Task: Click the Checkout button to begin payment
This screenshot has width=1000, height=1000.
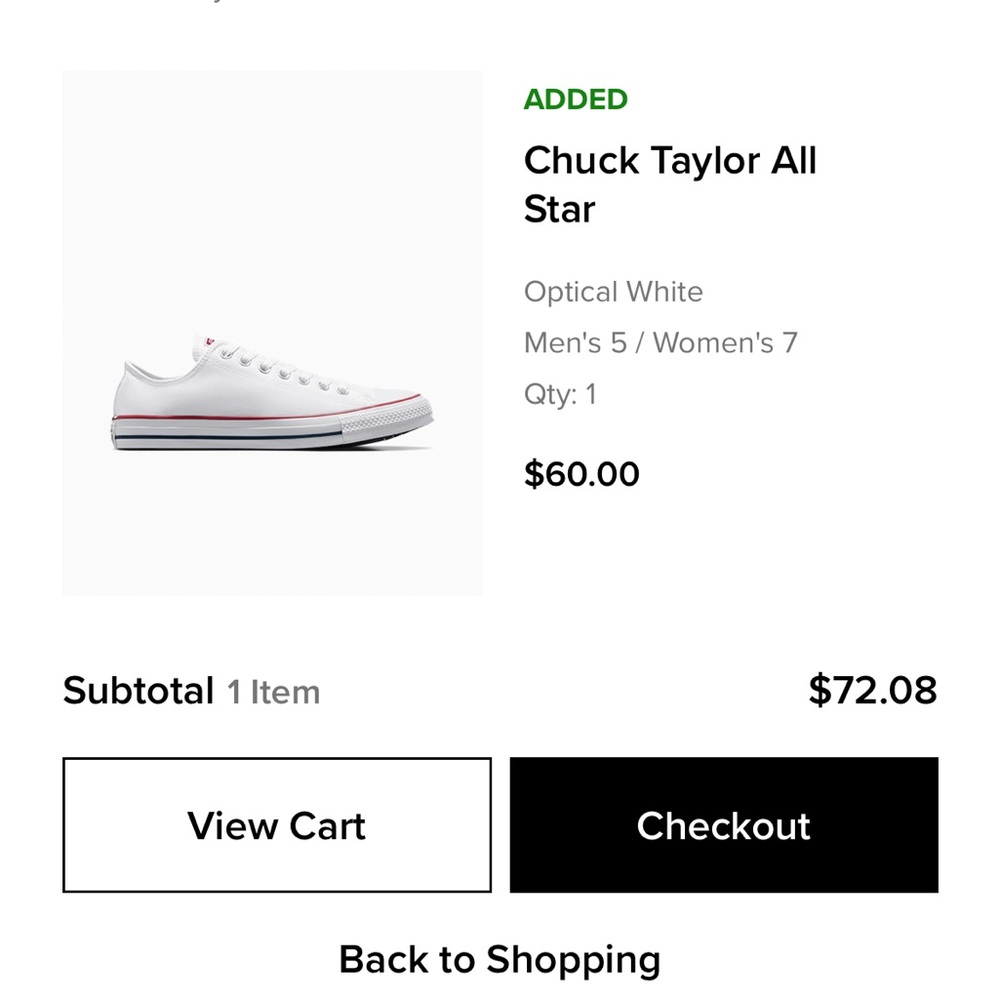Action: point(722,826)
